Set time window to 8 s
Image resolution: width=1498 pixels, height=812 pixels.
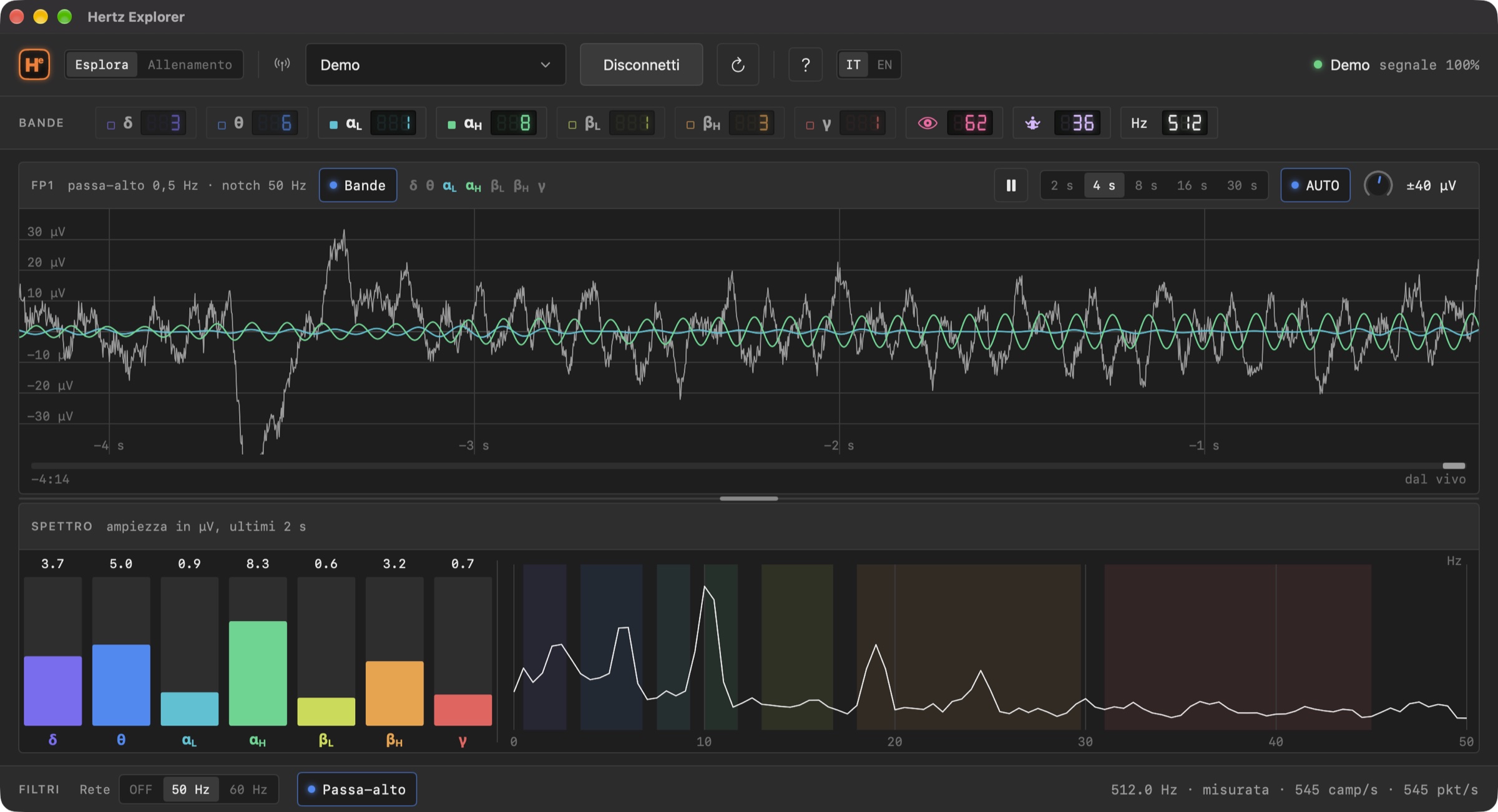1146,185
